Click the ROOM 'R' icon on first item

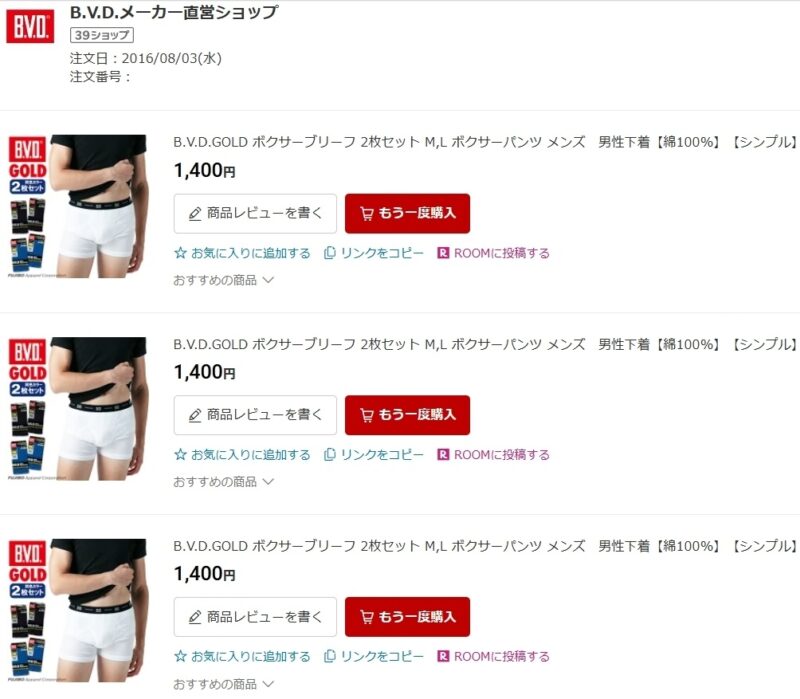coord(443,253)
